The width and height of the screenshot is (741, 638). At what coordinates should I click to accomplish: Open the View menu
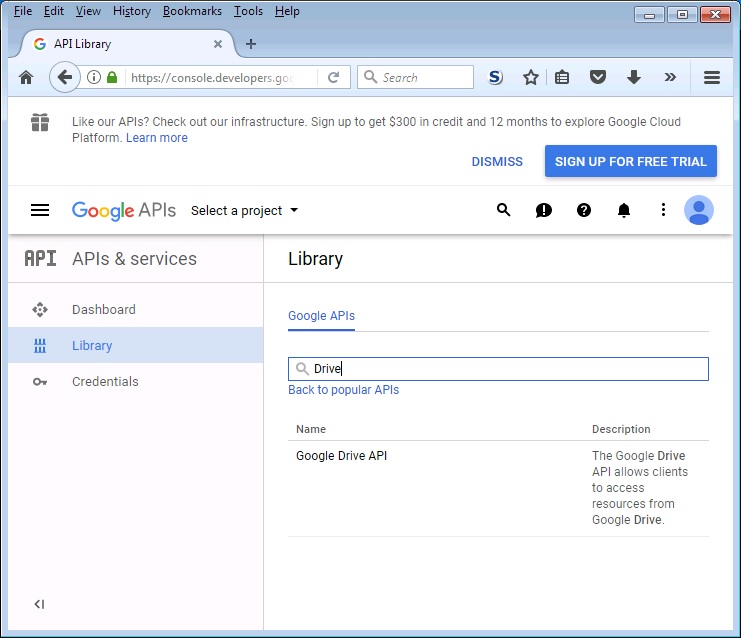pyautogui.click(x=88, y=11)
